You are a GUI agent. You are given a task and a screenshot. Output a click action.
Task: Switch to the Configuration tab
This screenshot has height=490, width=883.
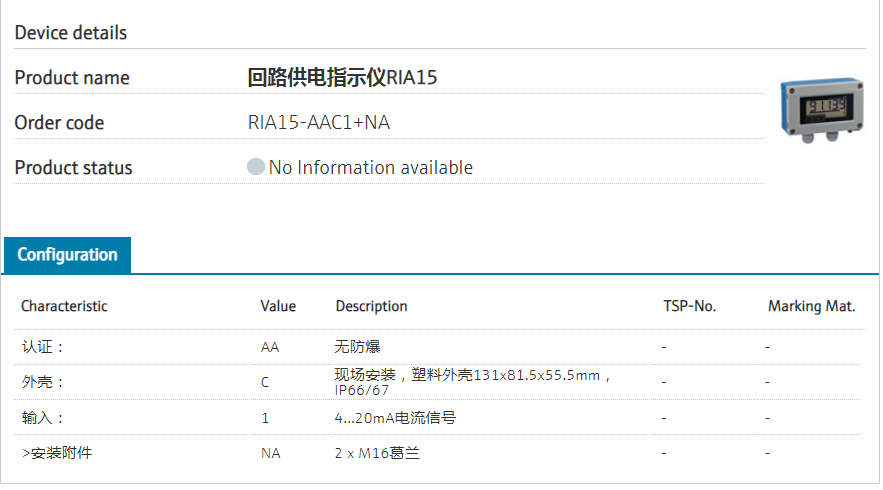67,255
